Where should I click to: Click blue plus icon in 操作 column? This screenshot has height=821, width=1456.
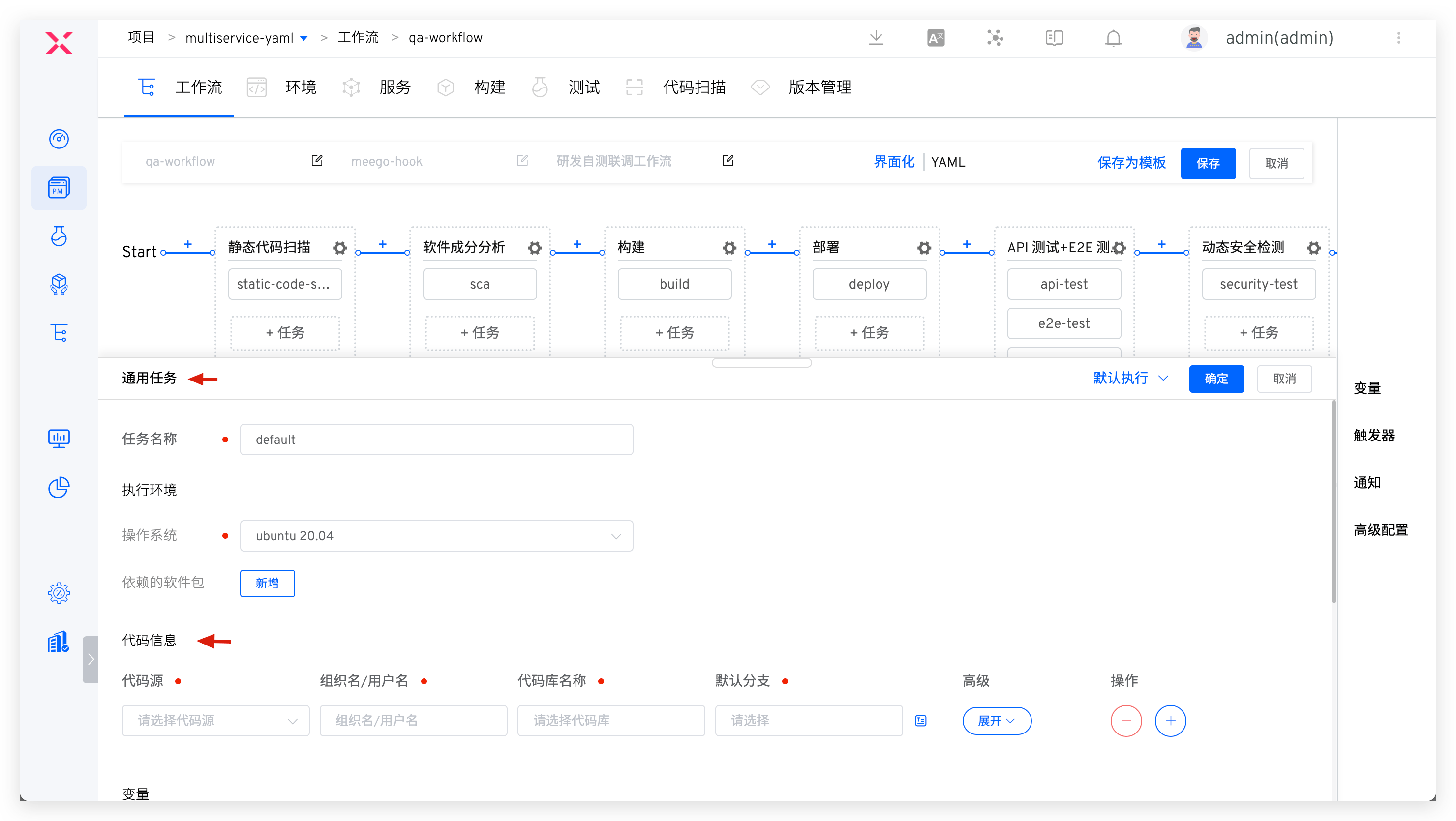click(x=1170, y=720)
